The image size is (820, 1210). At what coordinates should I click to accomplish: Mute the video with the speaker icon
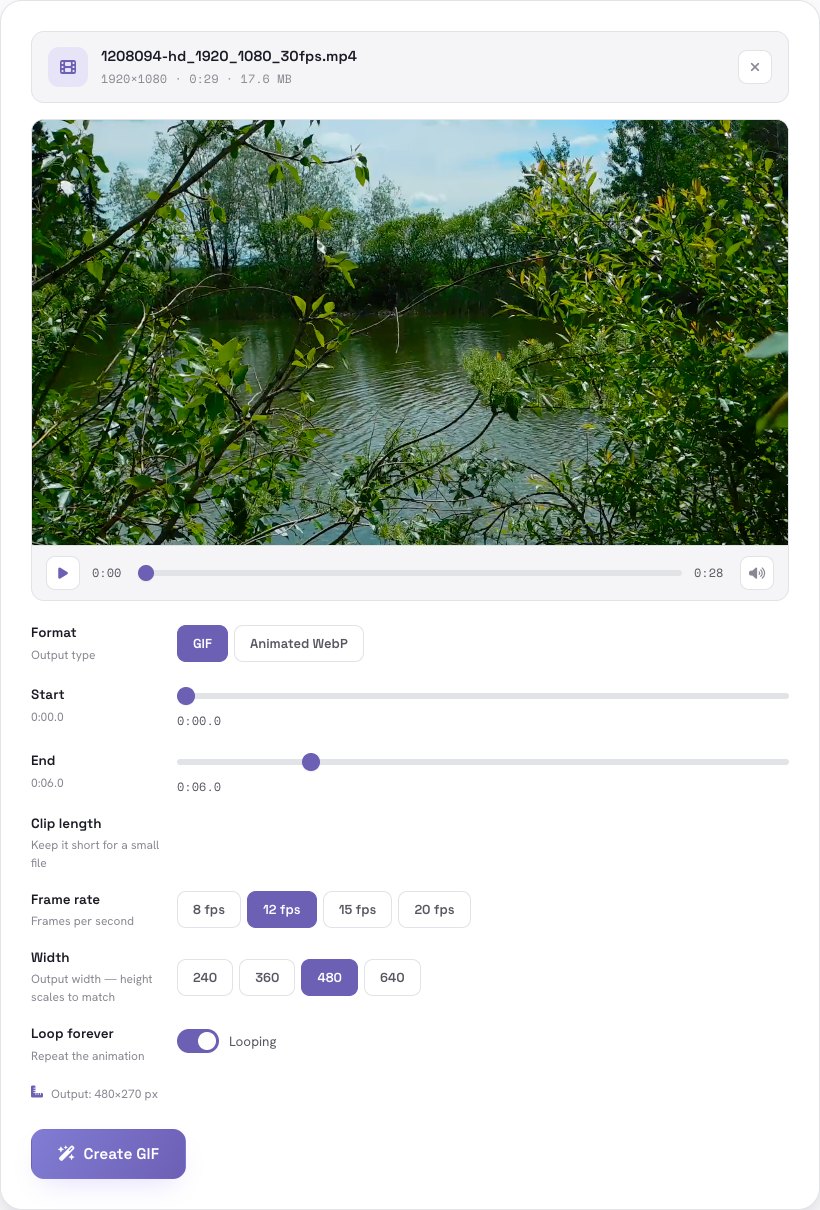point(757,573)
